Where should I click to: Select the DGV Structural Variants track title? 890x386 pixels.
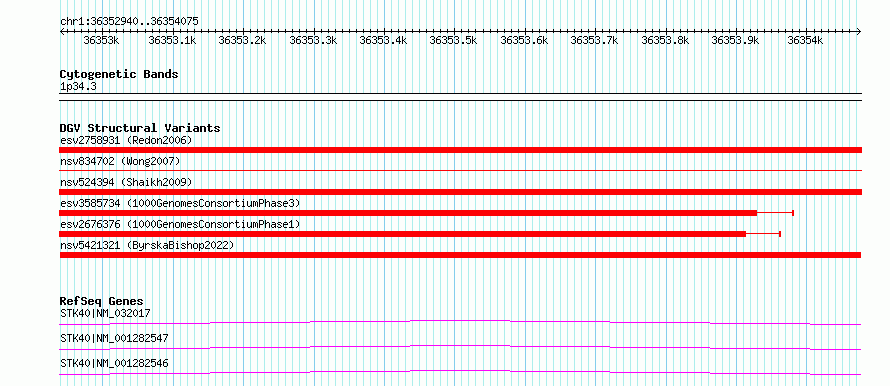(x=140, y=128)
